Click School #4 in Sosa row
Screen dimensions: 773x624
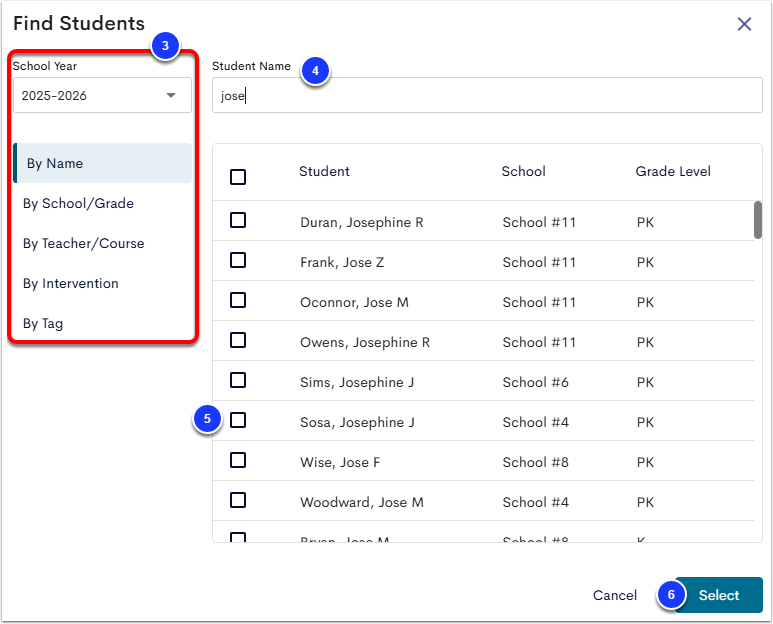pyautogui.click(x=535, y=422)
